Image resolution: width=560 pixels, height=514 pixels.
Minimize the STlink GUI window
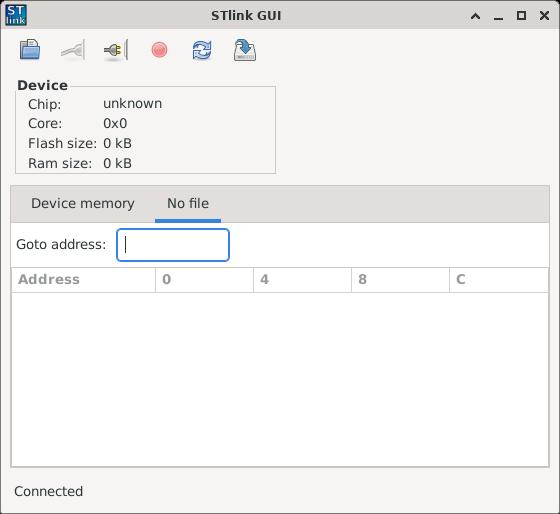[498, 16]
